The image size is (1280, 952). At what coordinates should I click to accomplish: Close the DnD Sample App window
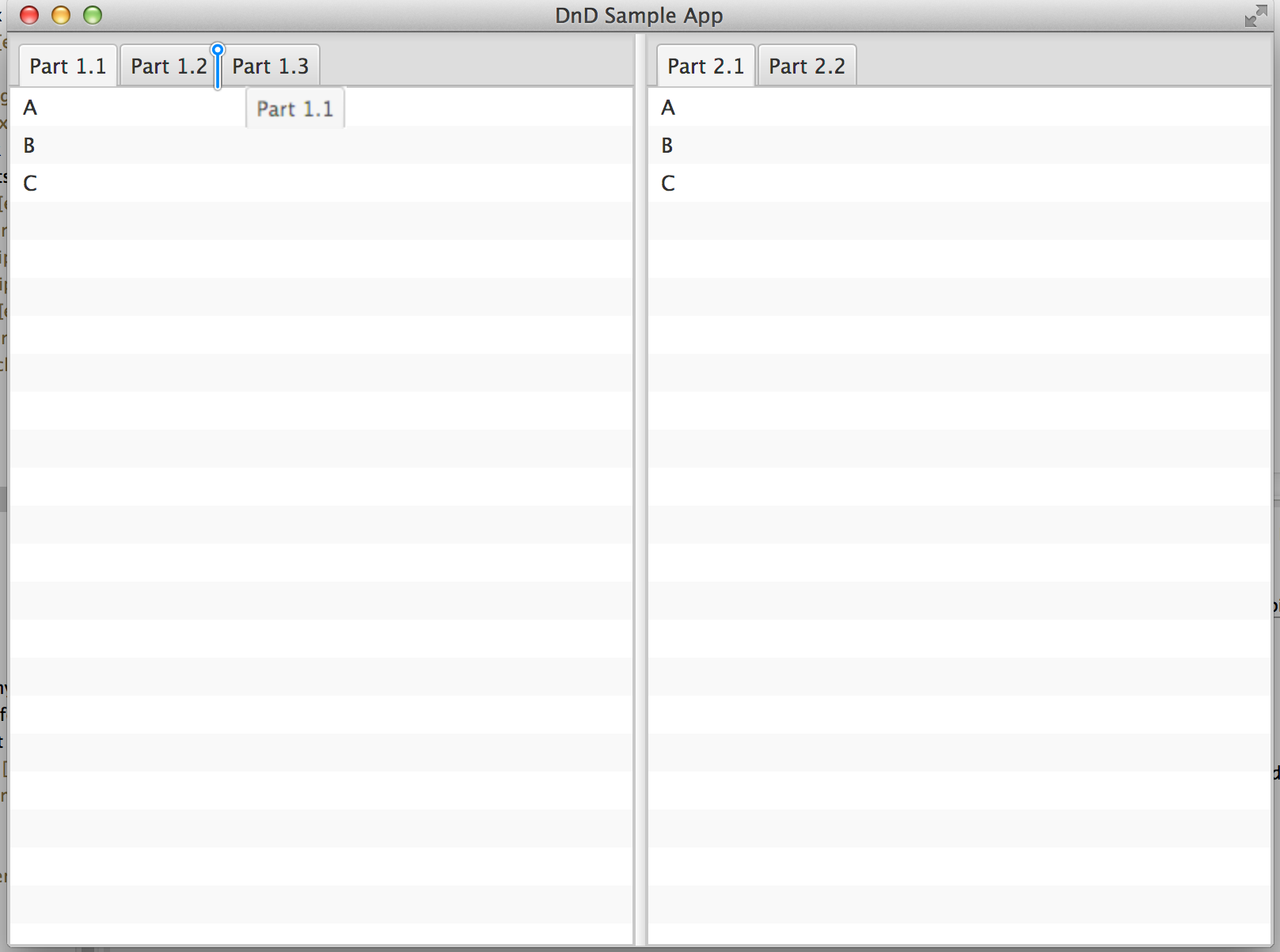(29, 15)
